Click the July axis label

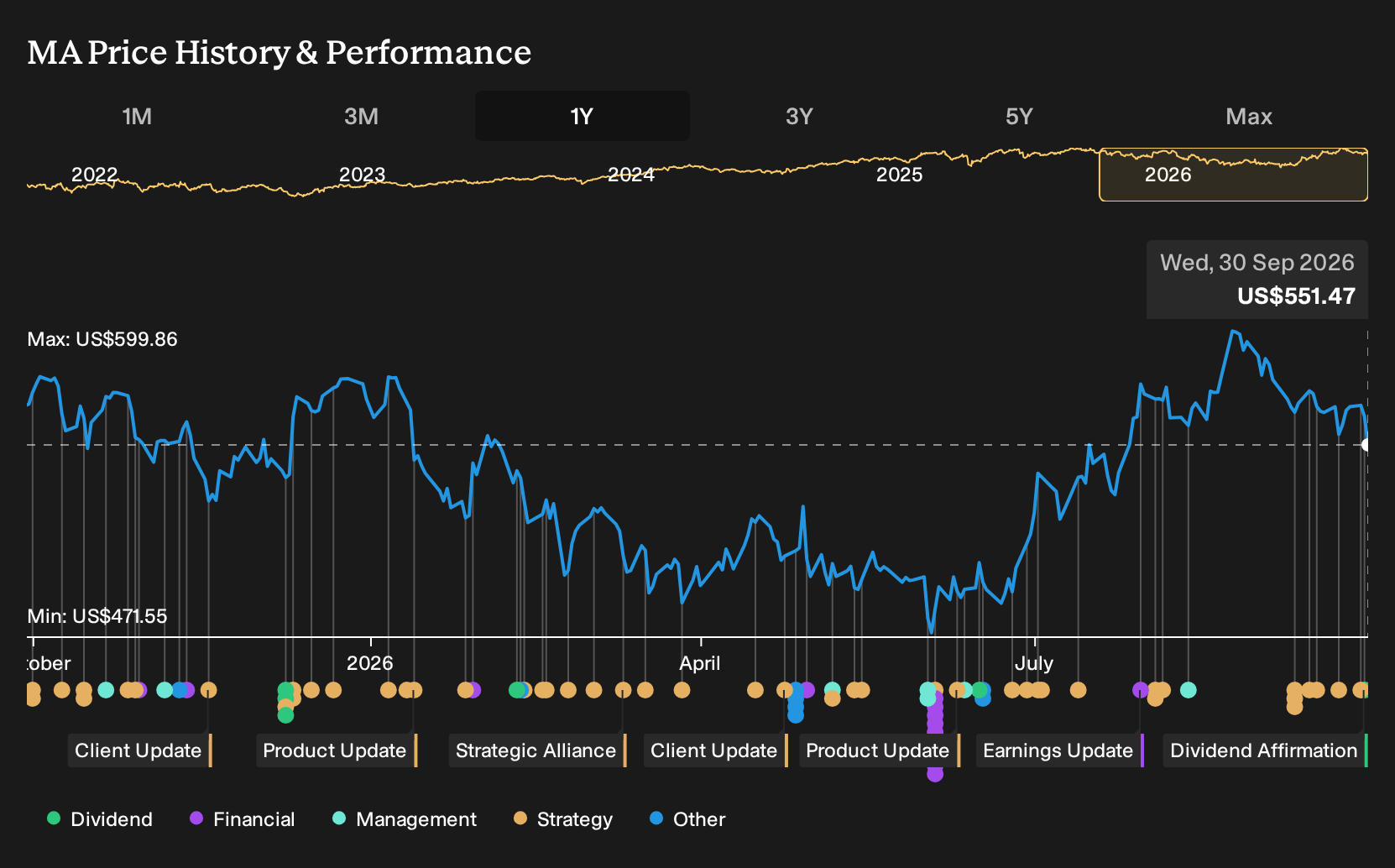pos(1034,663)
